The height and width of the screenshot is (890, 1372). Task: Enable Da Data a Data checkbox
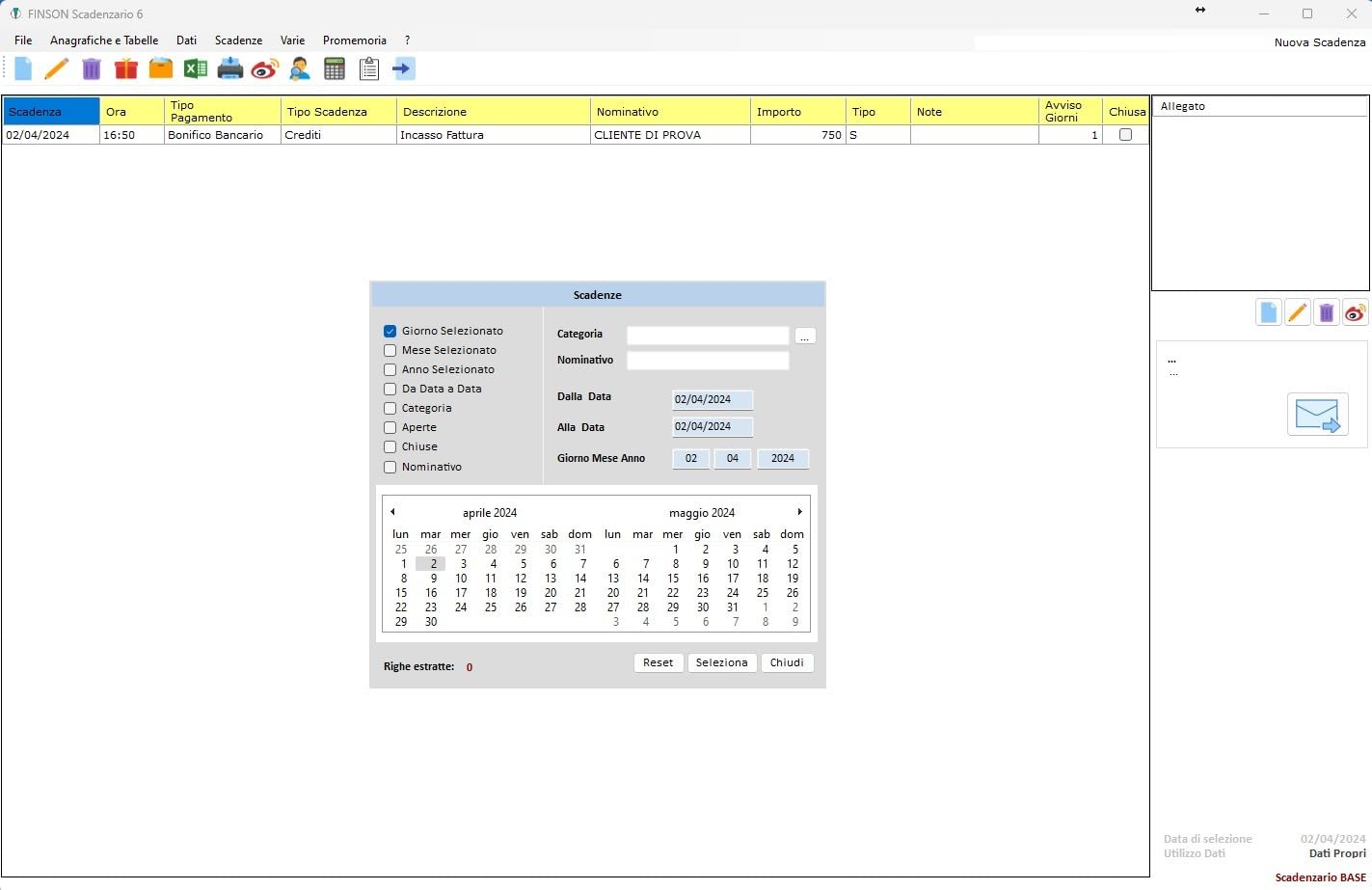390,389
